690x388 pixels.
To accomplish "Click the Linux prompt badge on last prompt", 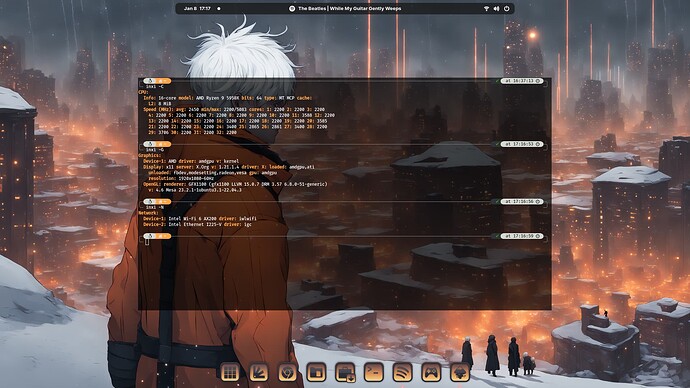I will [x=157, y=236].
